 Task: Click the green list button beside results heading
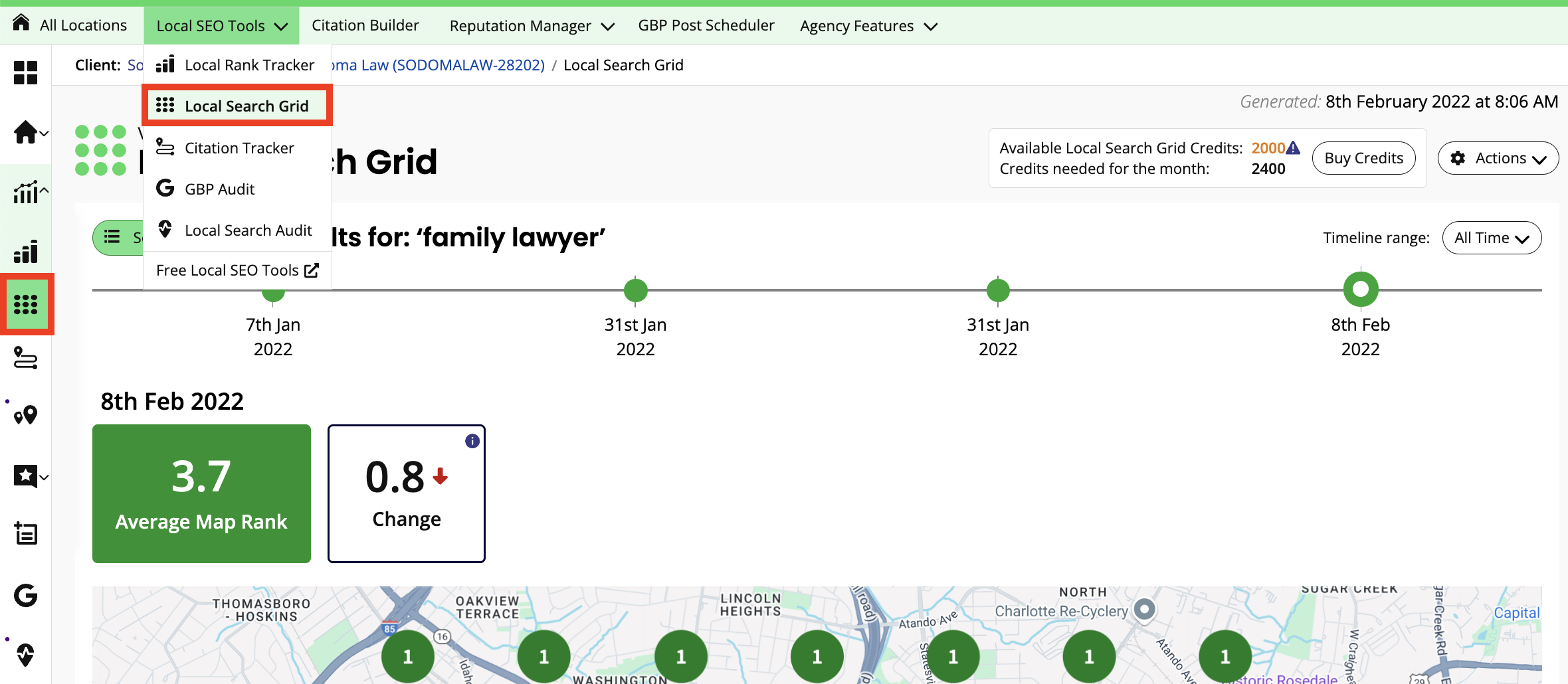point(118,238)
